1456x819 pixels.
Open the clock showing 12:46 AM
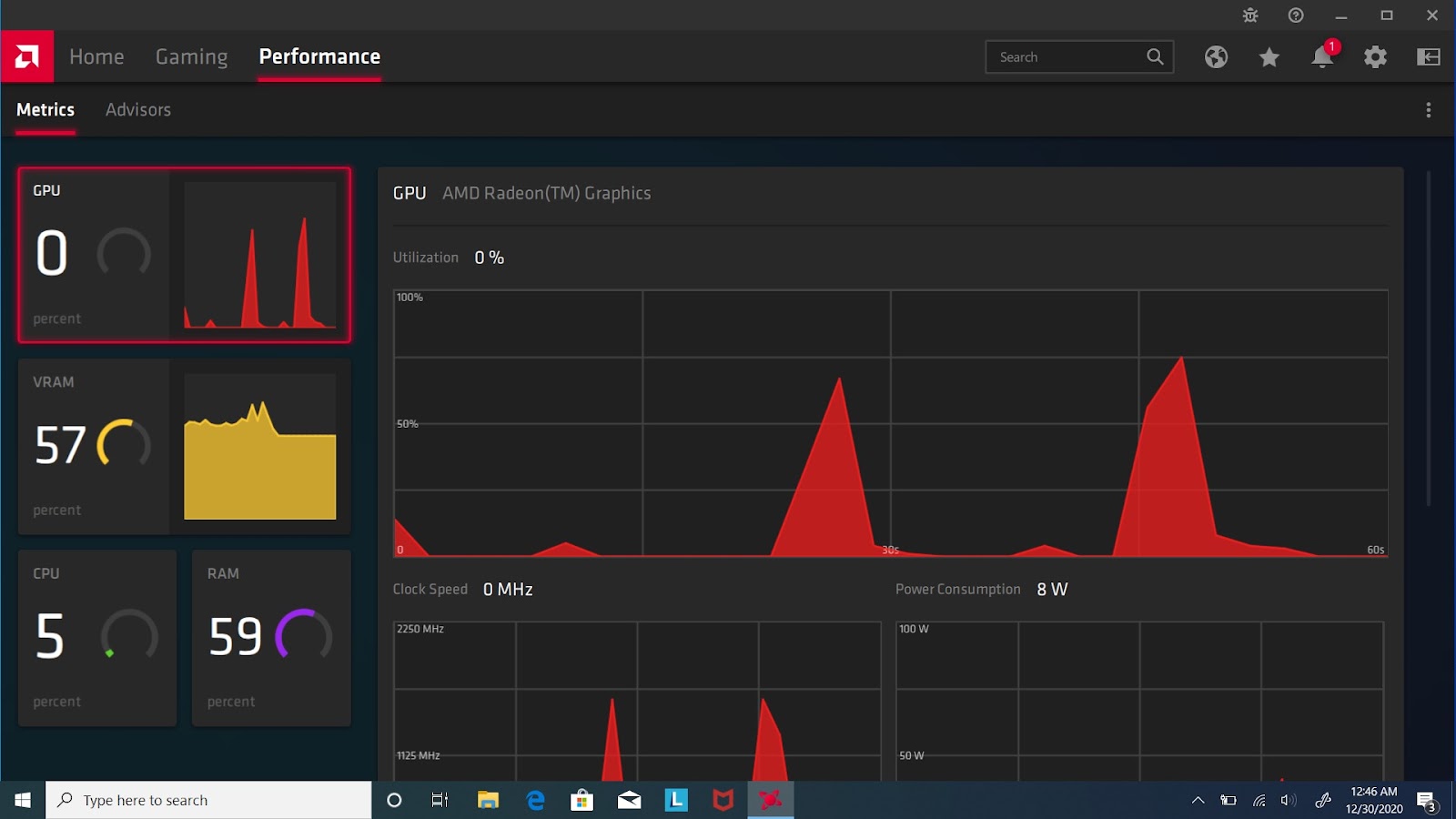[x=1374, y=800]
